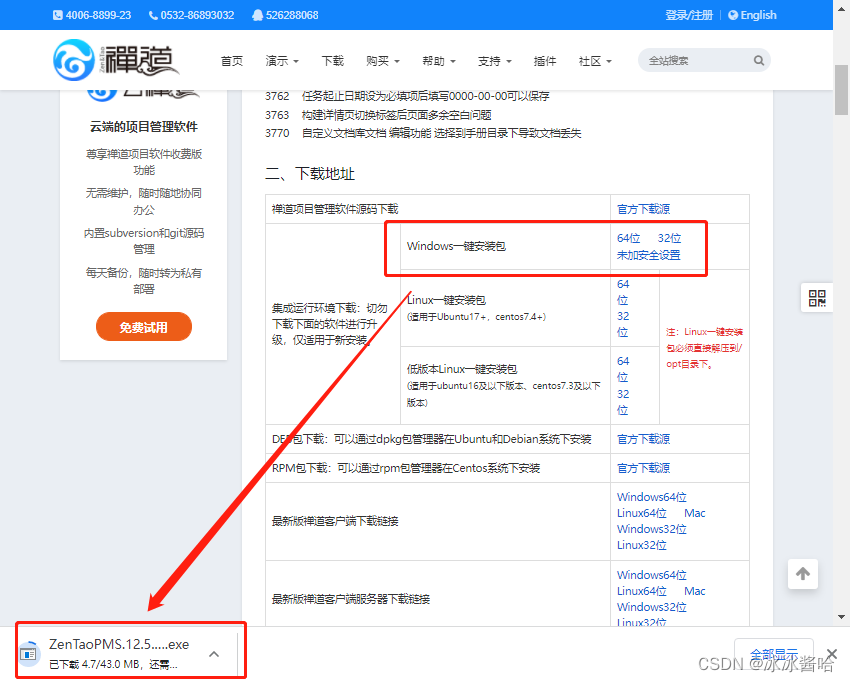Click 官方下载源 in the DEB package row
The width and height of the screenshot is (850, 682).
pyautogui.click(x=643, y=439)
